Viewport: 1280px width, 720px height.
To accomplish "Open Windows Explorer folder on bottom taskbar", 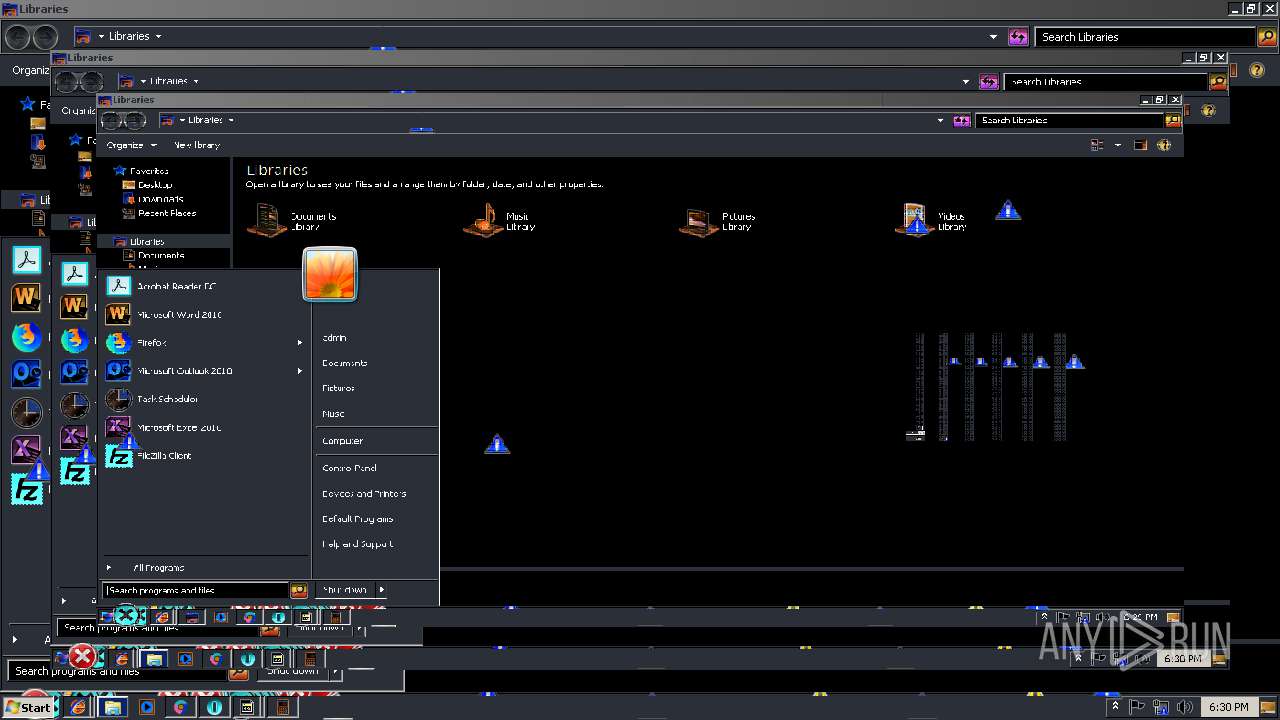I will pyautogui.click(x=112, y=707).
